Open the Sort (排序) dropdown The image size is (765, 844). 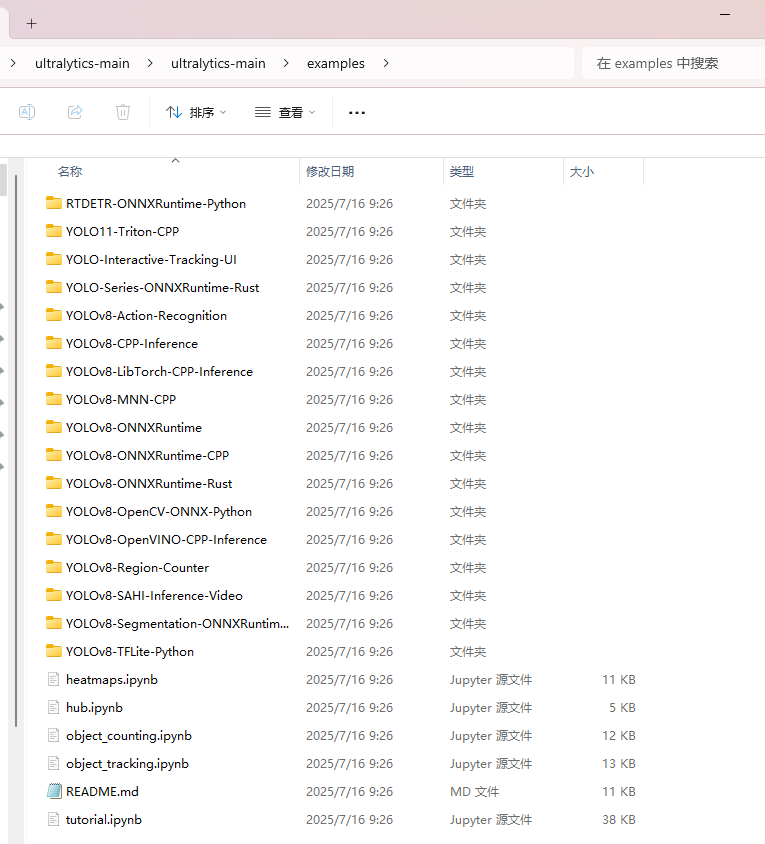click(x=196, y=112)
